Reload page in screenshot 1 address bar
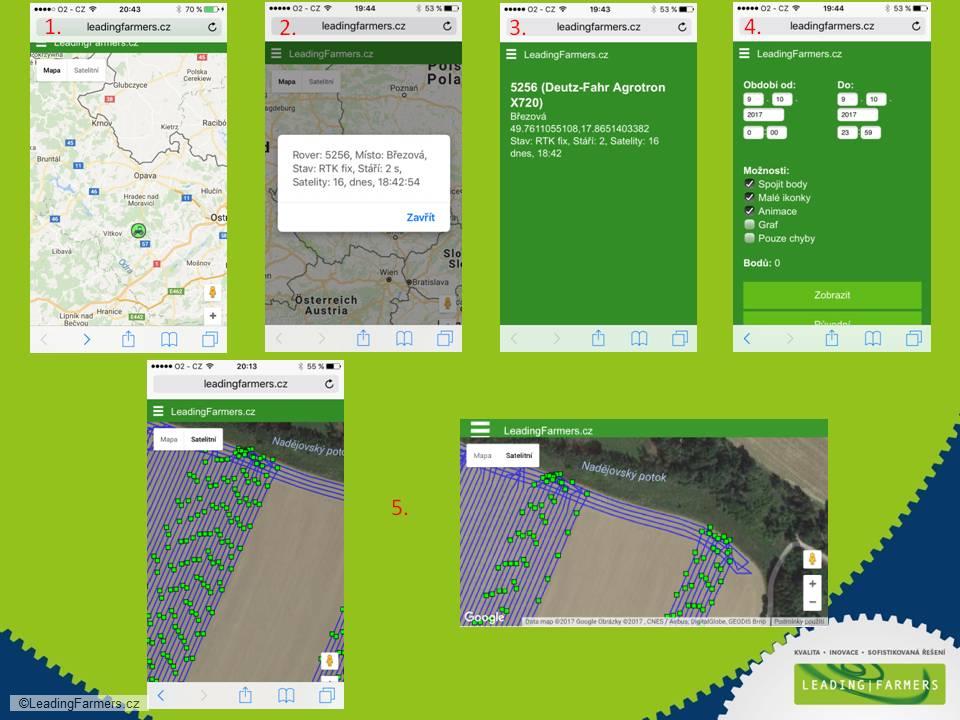960x720 pixels. 212,27
